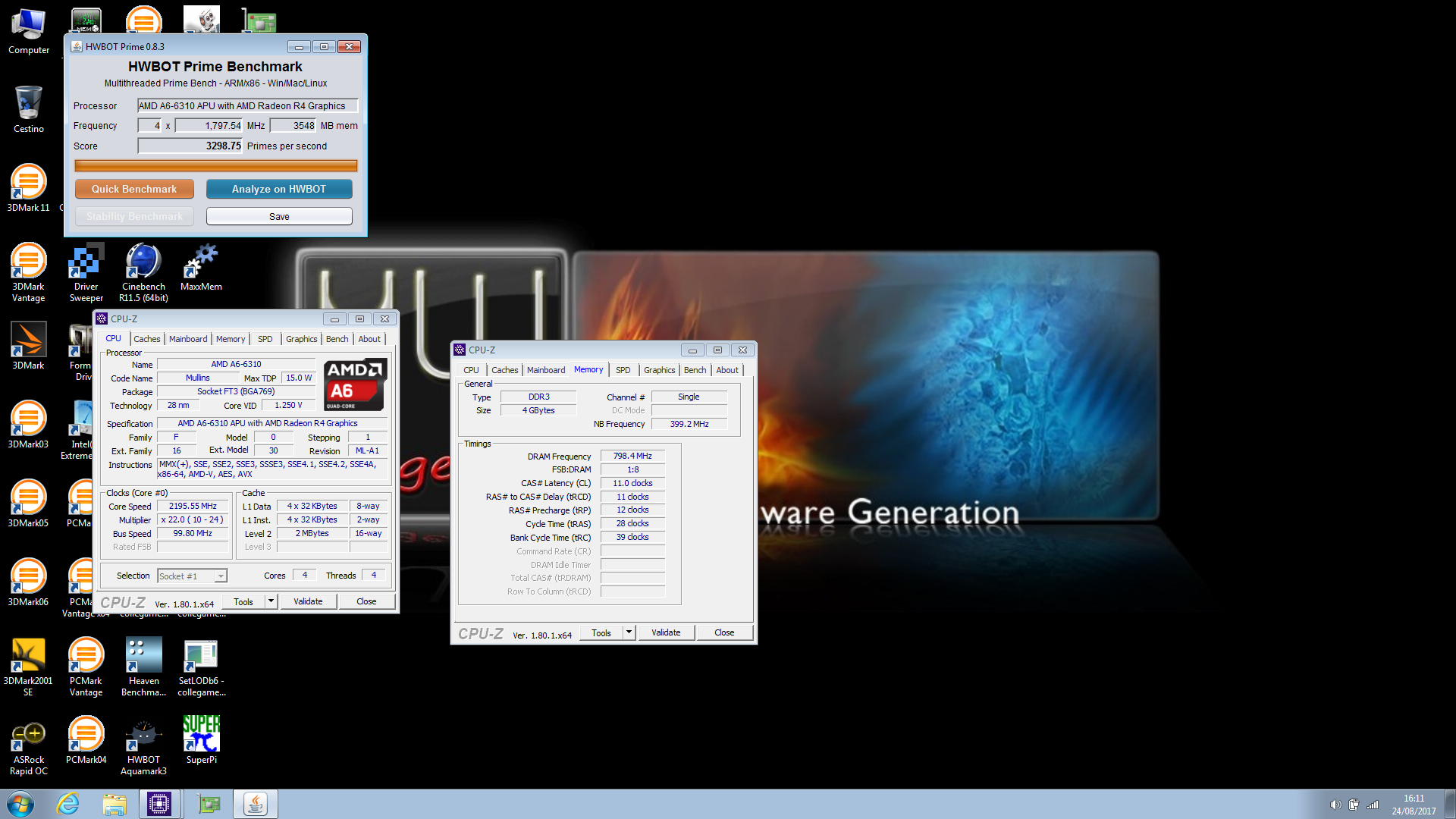Click the Save button in HWBOT Prime

[x=279, y=216]
